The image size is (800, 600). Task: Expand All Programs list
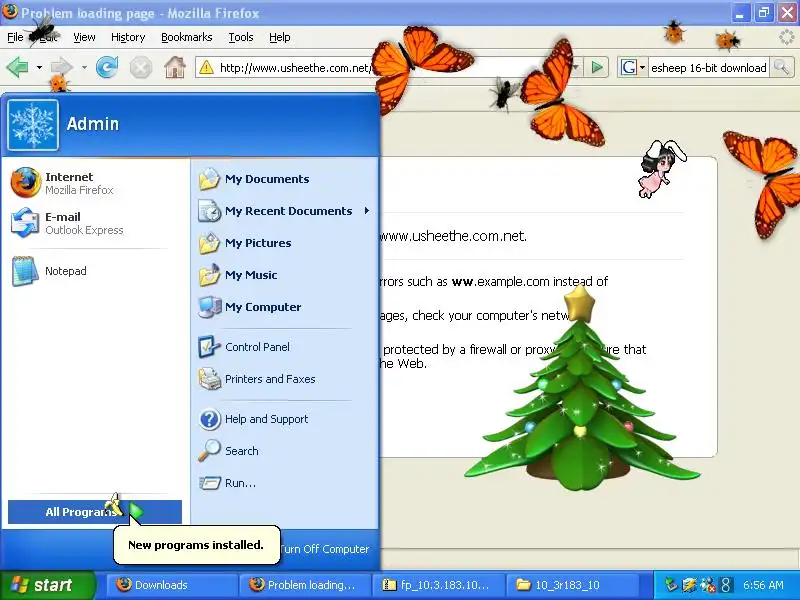tap(95, 512)
